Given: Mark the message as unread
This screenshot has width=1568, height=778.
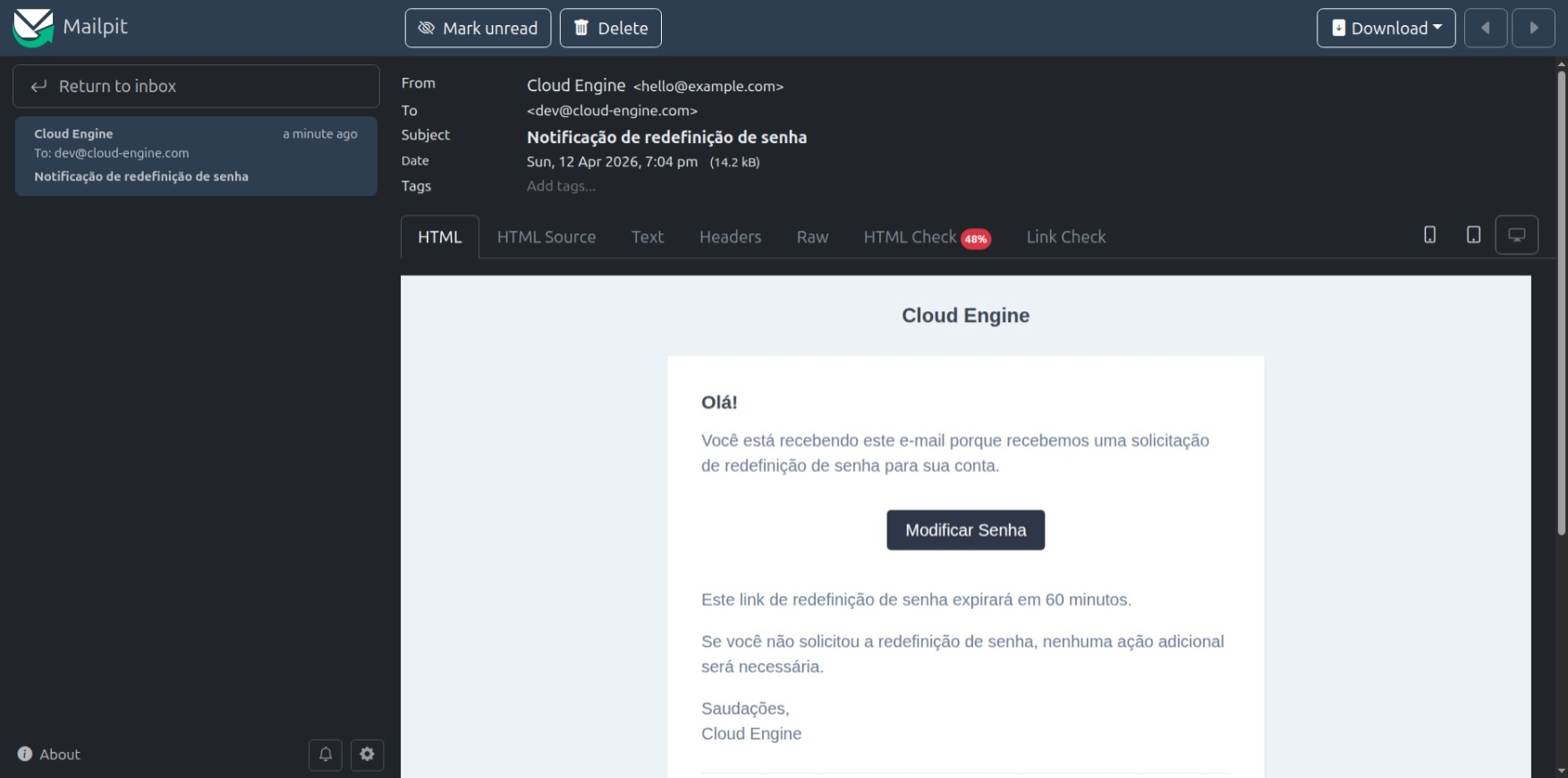Looking at the screenshot, I should pos(478,28).
